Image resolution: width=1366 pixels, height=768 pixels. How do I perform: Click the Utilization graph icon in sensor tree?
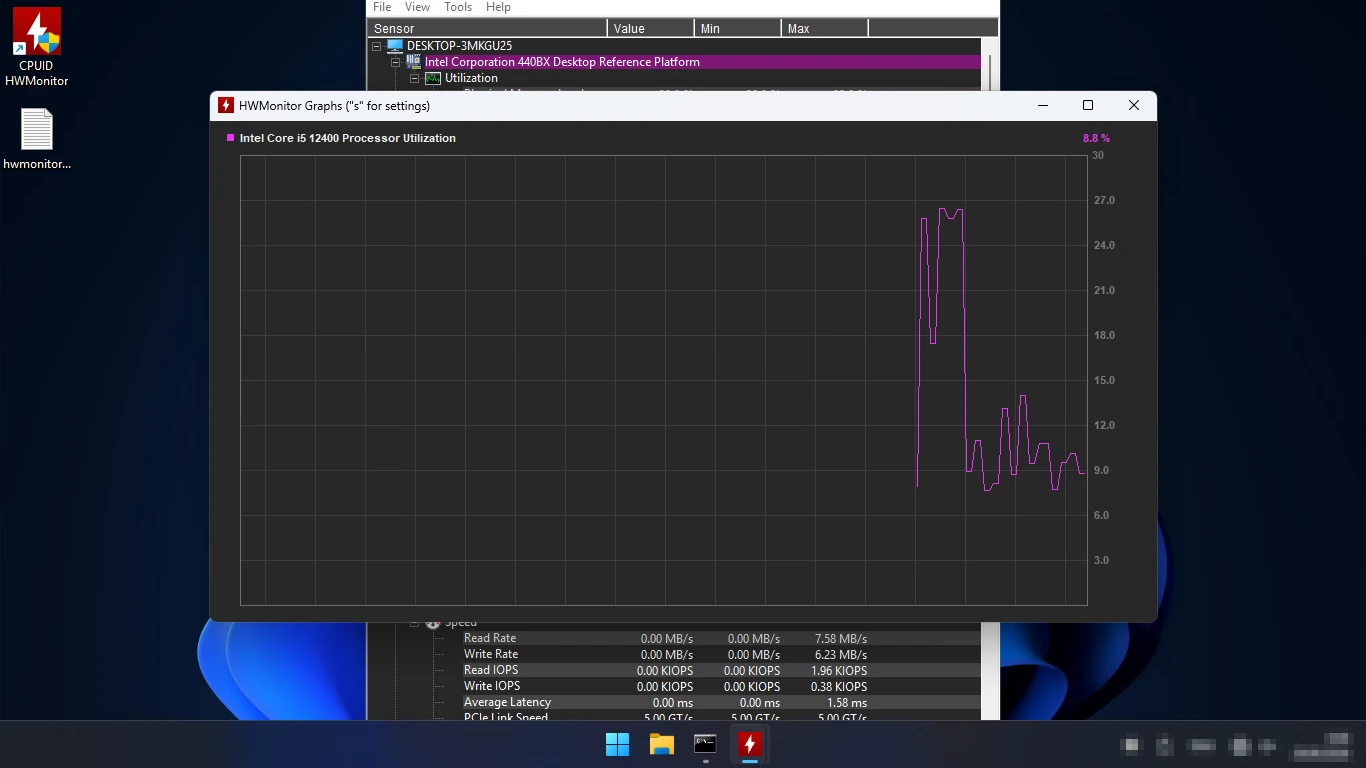click(433, 78)
